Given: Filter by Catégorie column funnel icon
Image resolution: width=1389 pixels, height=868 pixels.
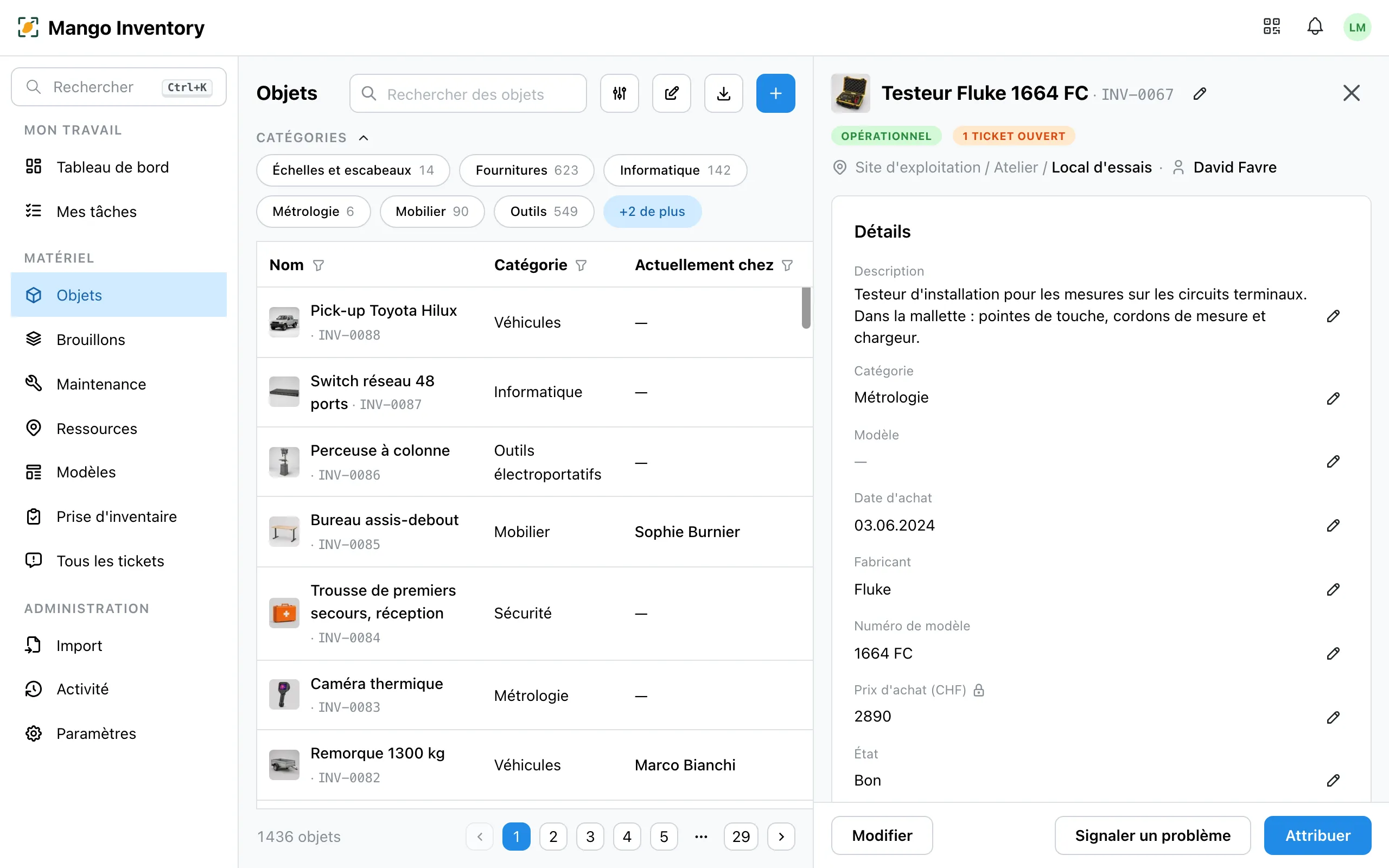Looking at the screenshot, I should [x=581, y=265].
